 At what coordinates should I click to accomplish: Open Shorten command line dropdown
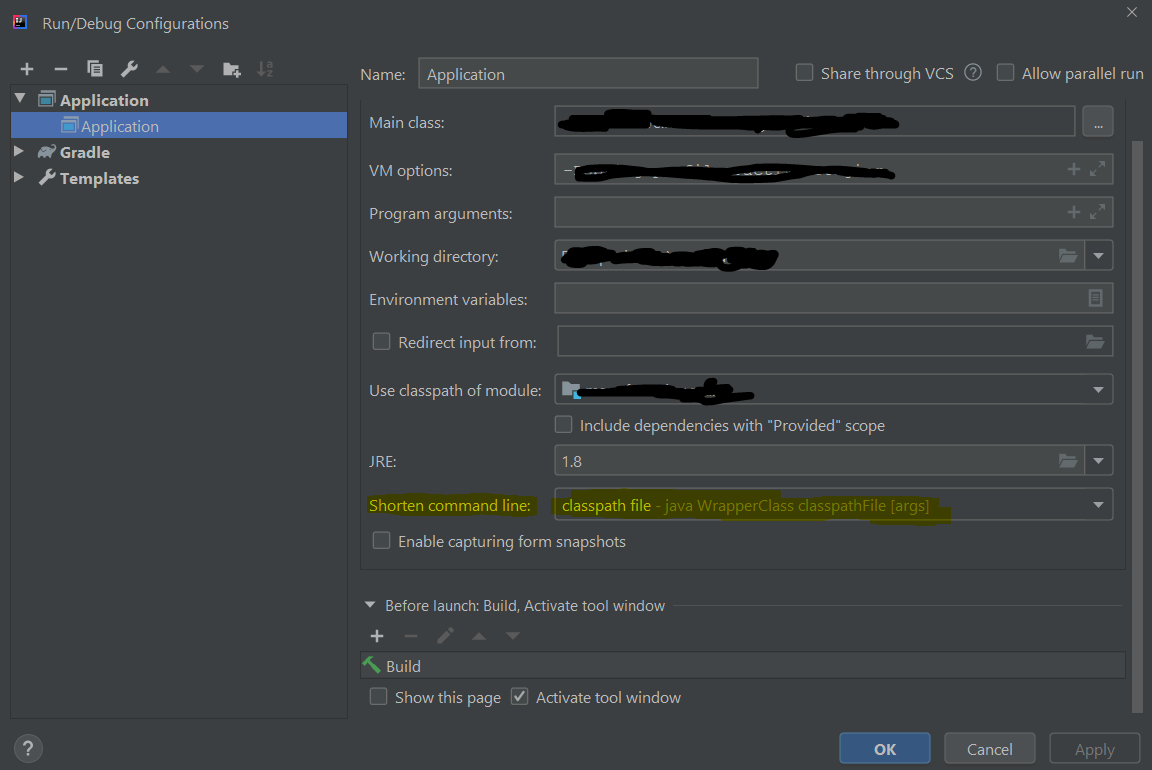coord(1098,505)
